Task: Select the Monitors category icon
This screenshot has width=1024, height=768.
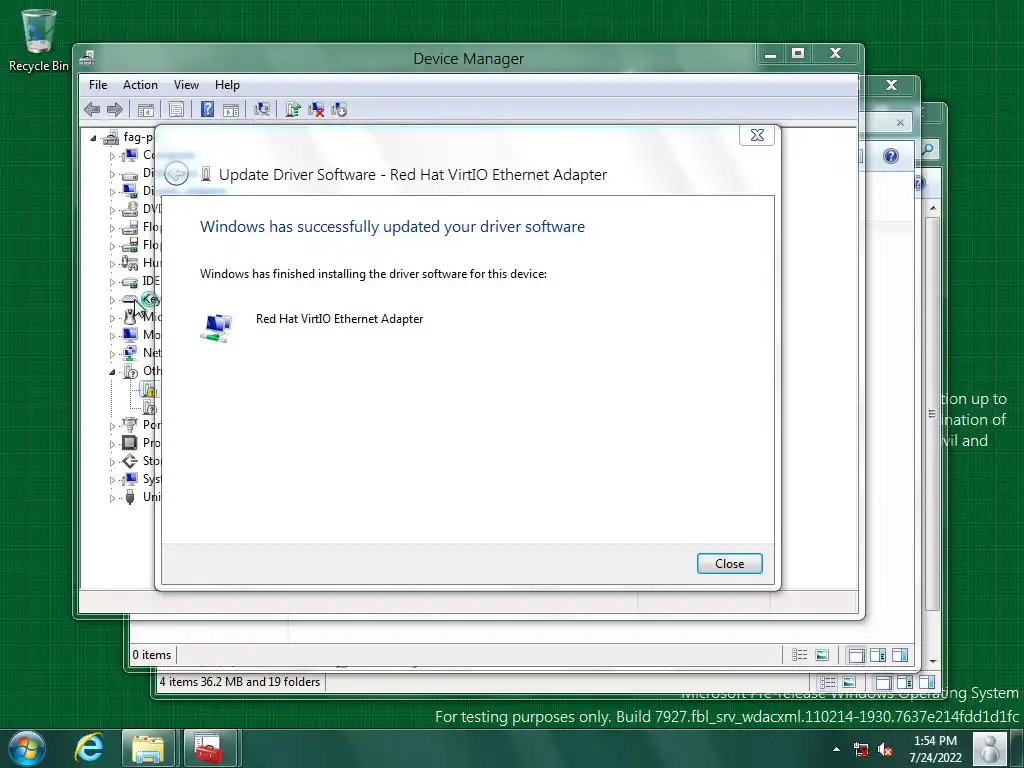Action: pyautogui.click(x=130, y=334)
